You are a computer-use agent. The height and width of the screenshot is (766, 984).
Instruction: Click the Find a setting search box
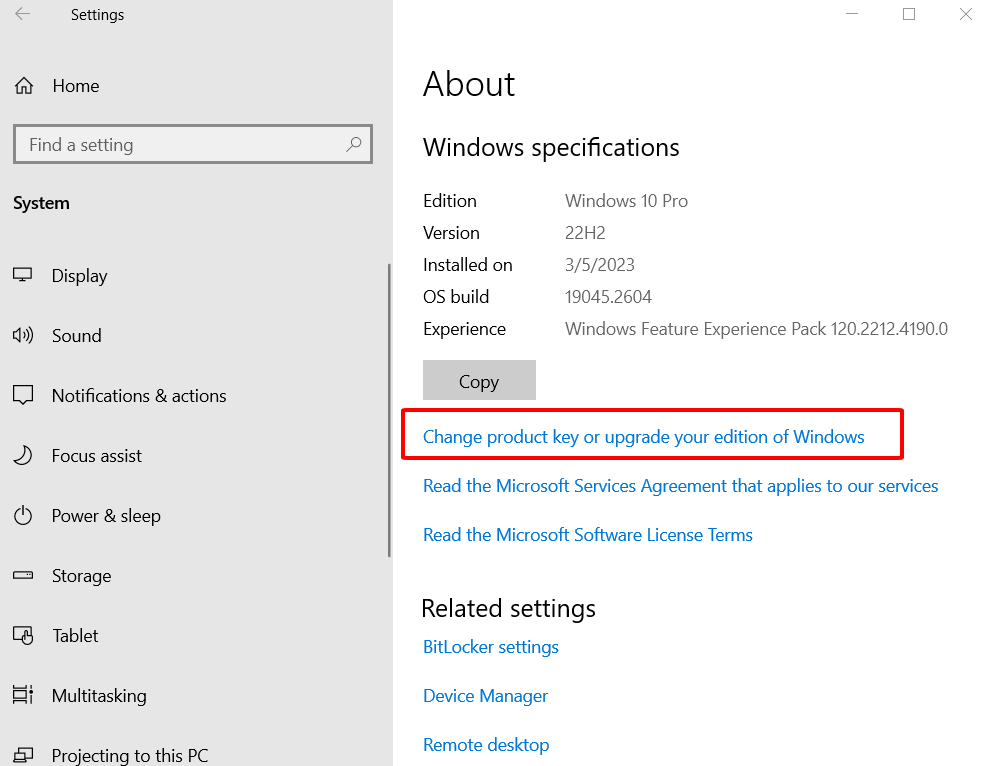(180, 145)
